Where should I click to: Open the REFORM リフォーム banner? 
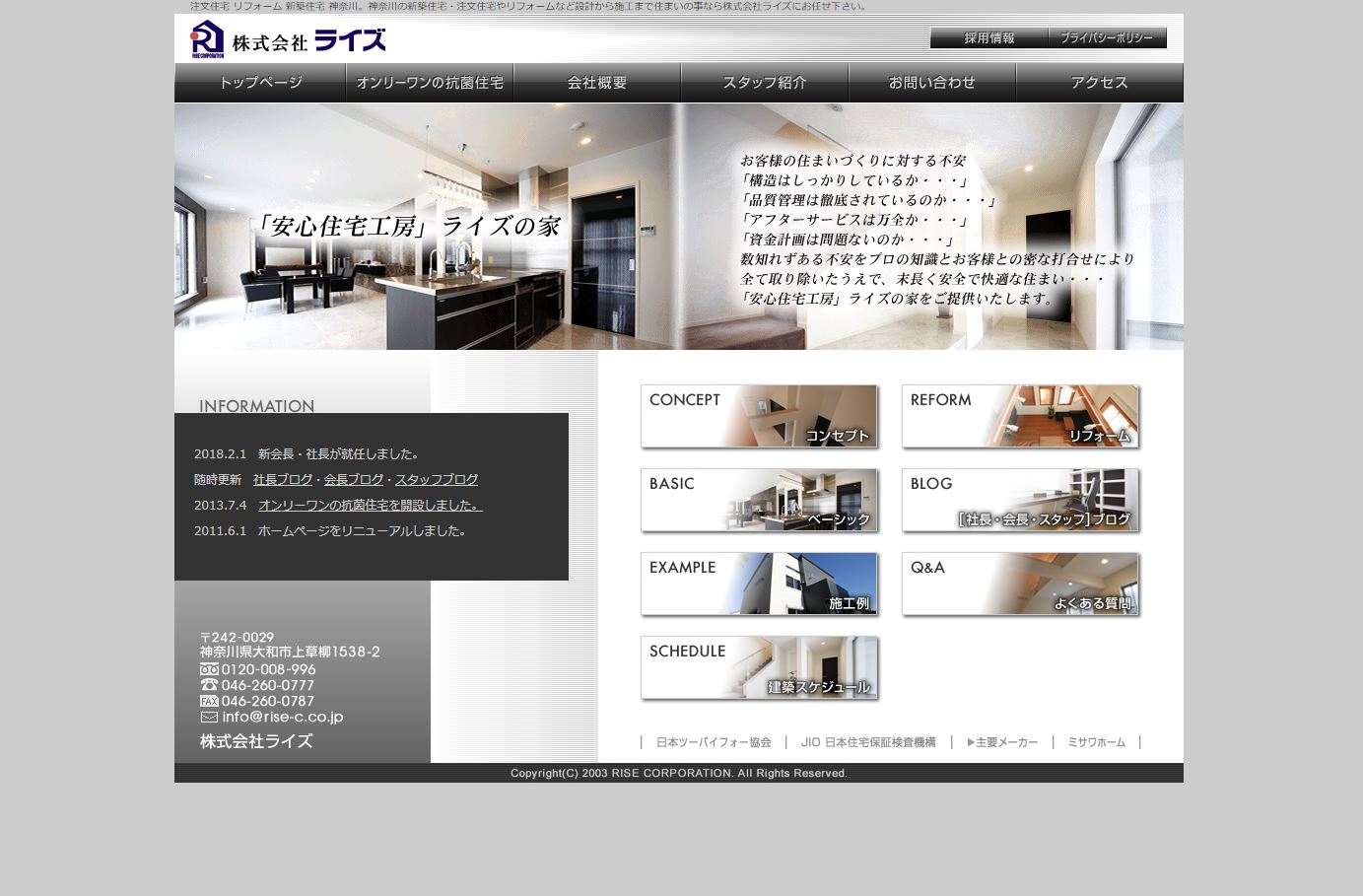click(1020, 416)
